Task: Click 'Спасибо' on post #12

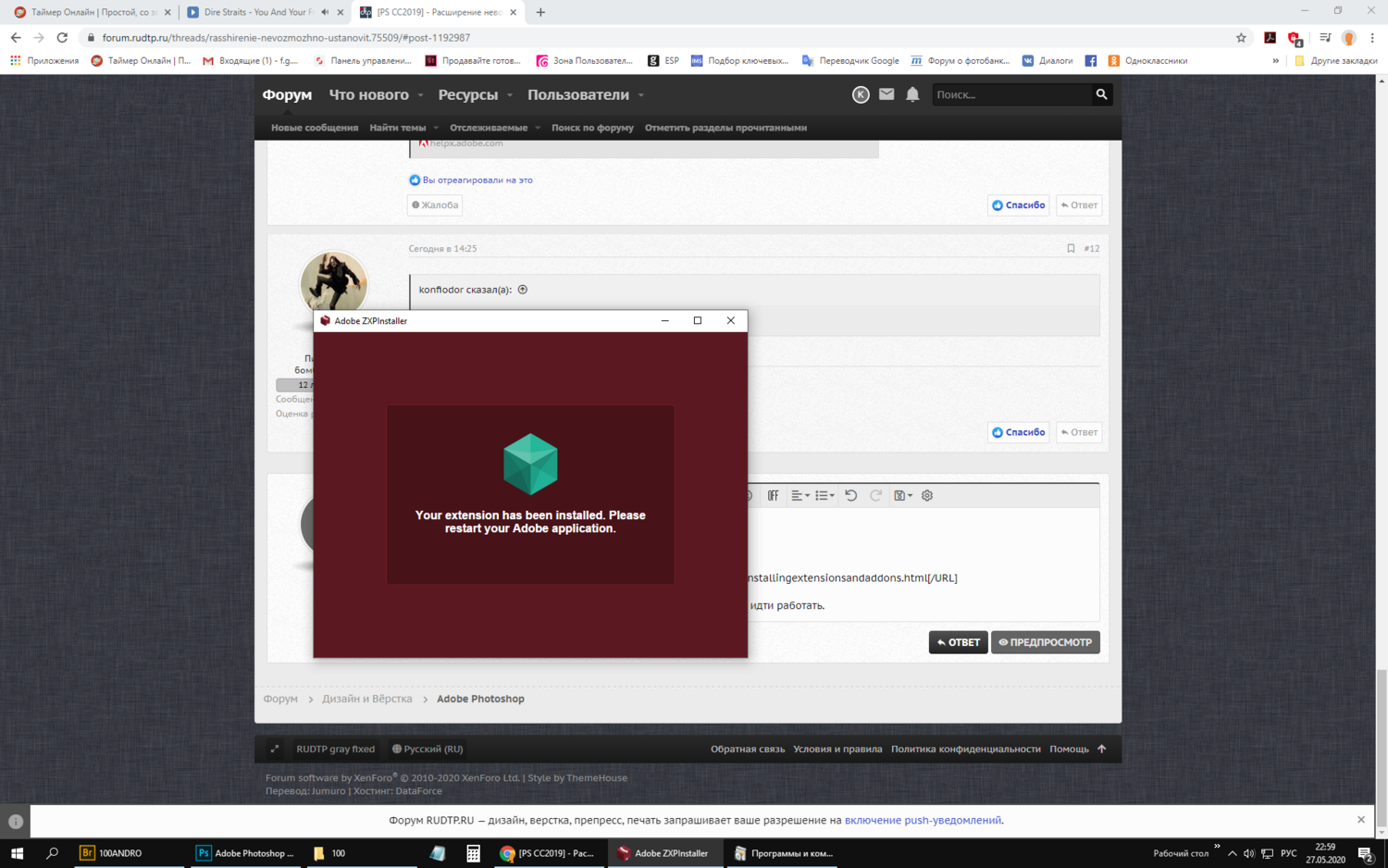Action: tap(1018, 432)
